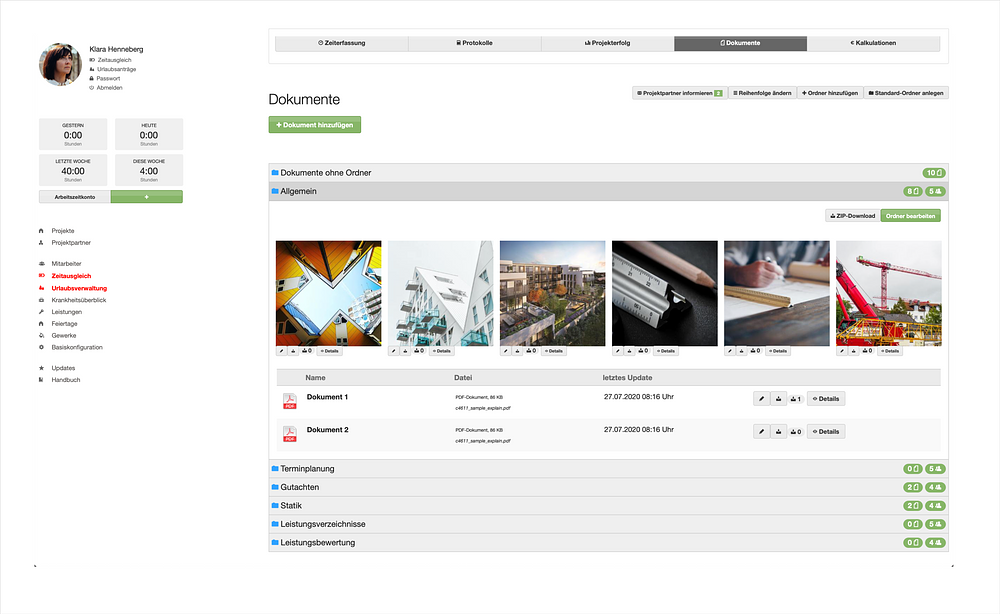Open the red construction crane thumbnail
Image resolution: width=1000 pixels, height=614 pixels.
[x=888, y=293]
